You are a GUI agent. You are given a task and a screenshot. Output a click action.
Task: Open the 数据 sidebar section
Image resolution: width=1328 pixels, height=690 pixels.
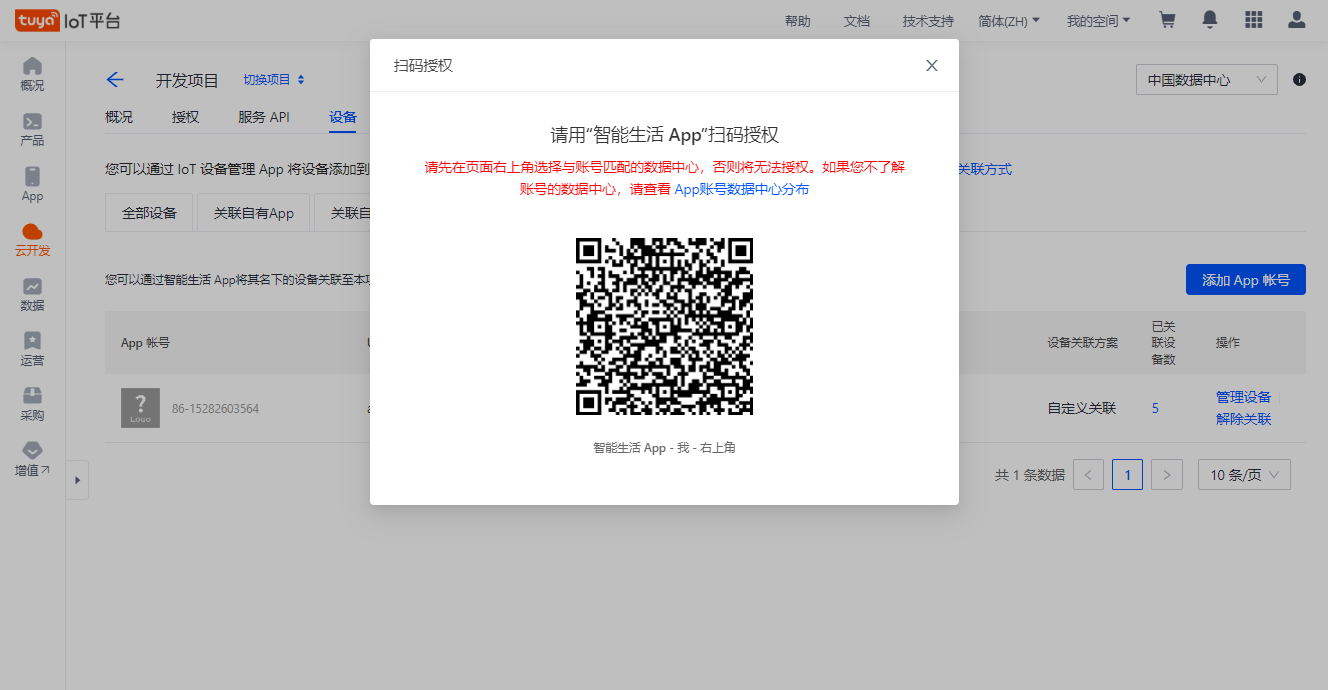32,294
